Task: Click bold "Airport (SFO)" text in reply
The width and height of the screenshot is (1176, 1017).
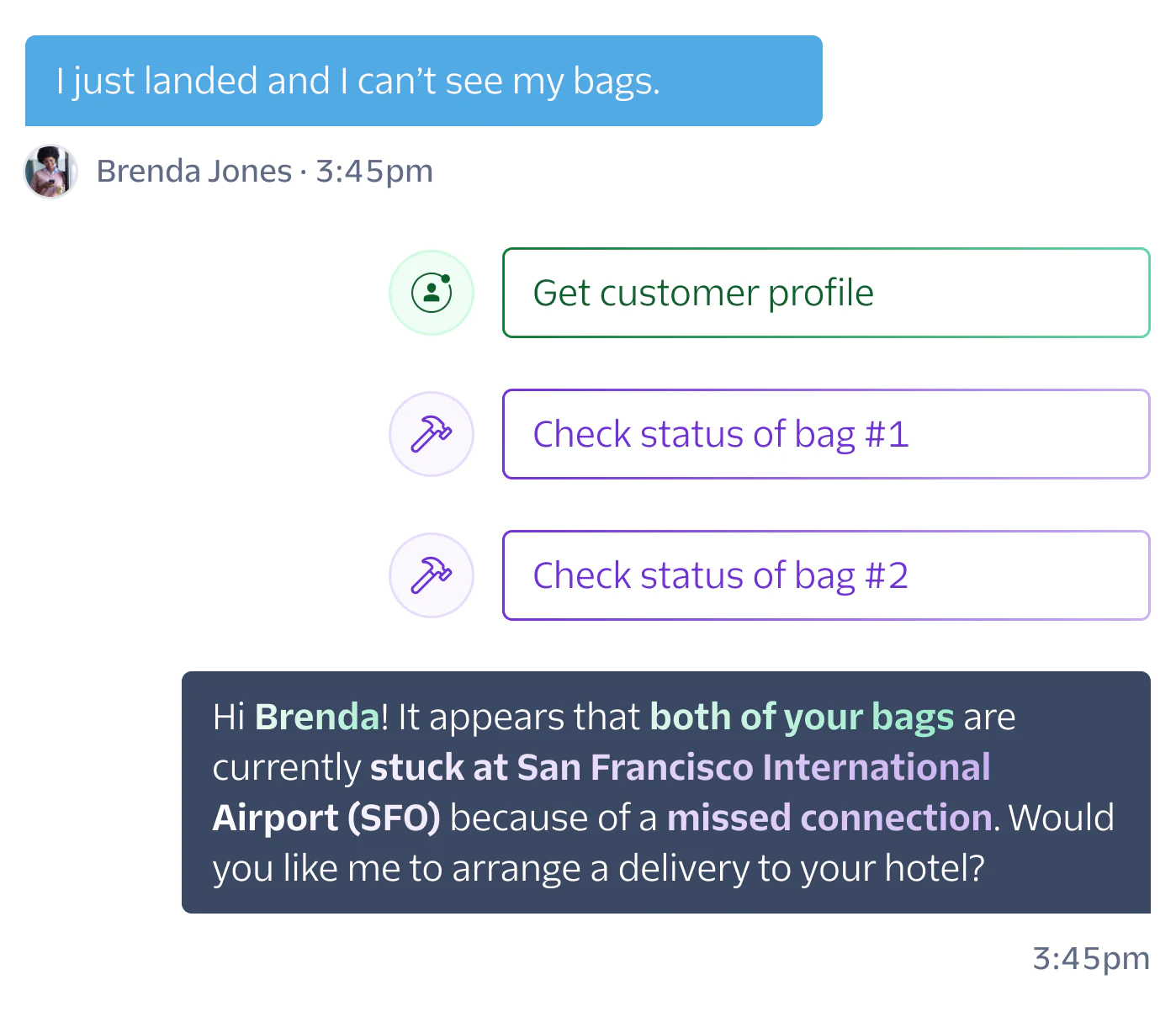Action: (x=326, y=818)
